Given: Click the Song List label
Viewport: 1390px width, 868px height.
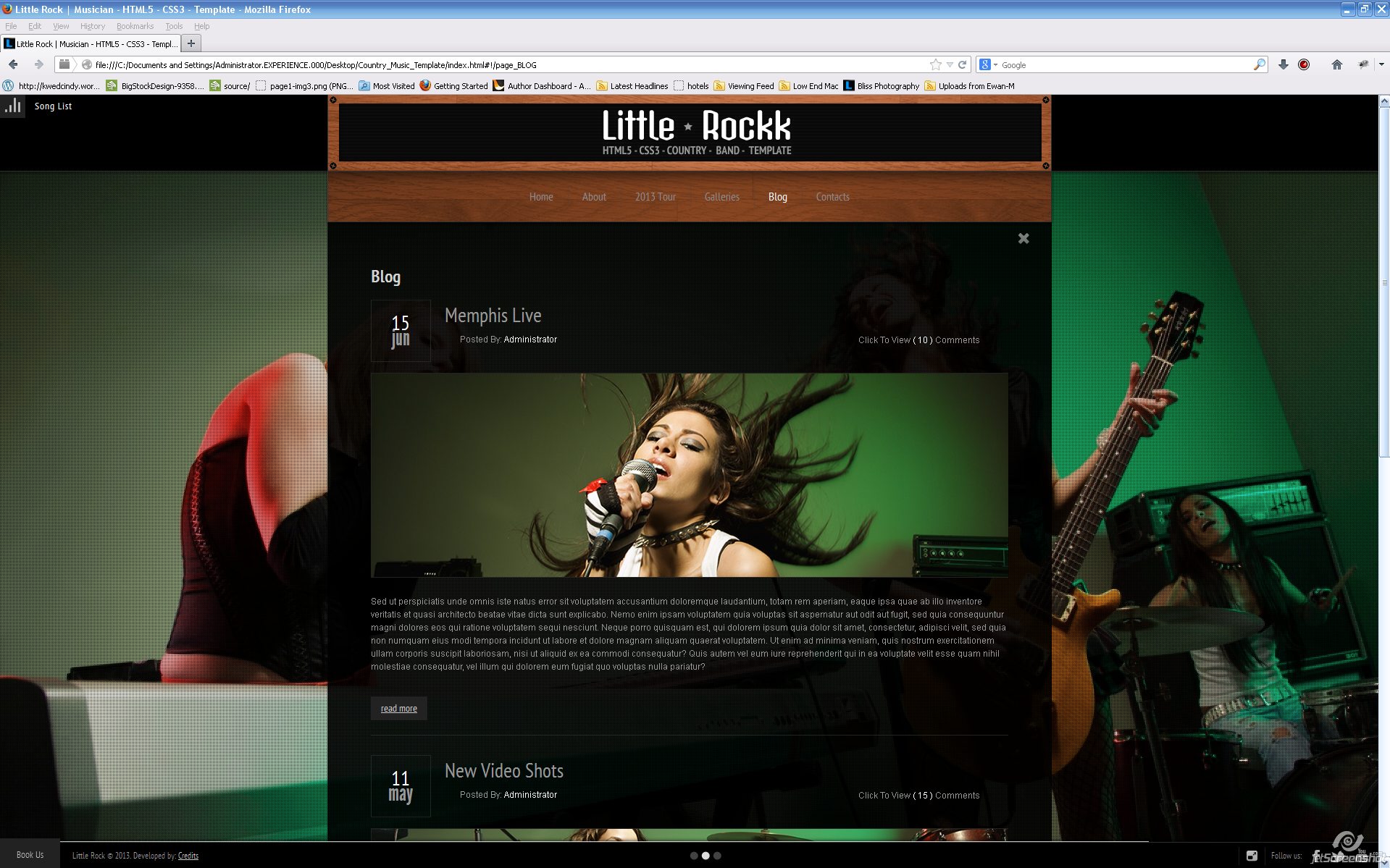Looking at the screenshot, I should pos(53,106).
